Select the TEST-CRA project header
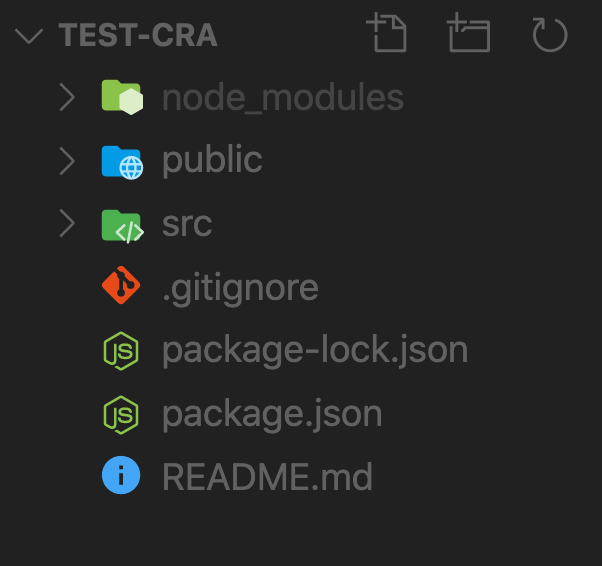Viewport: 602px width, 566px height. click(x=138, y=35)
